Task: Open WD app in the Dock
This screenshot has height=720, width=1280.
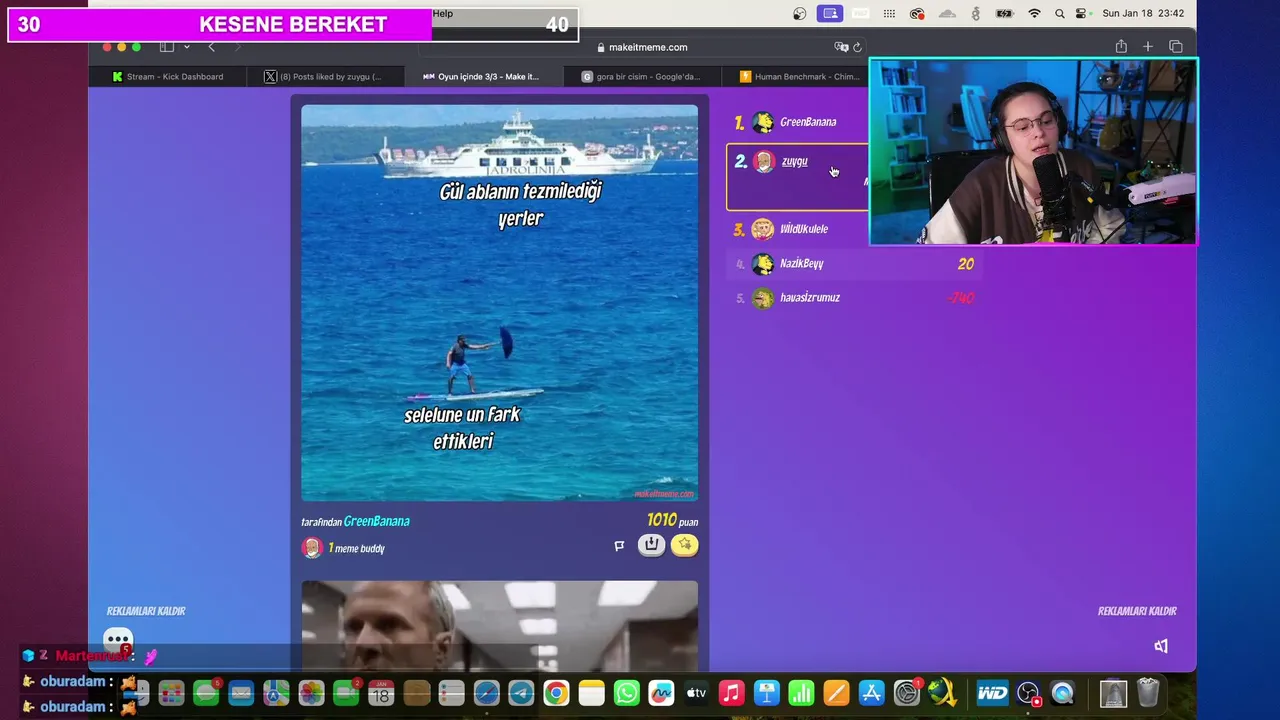Action: 993,693
